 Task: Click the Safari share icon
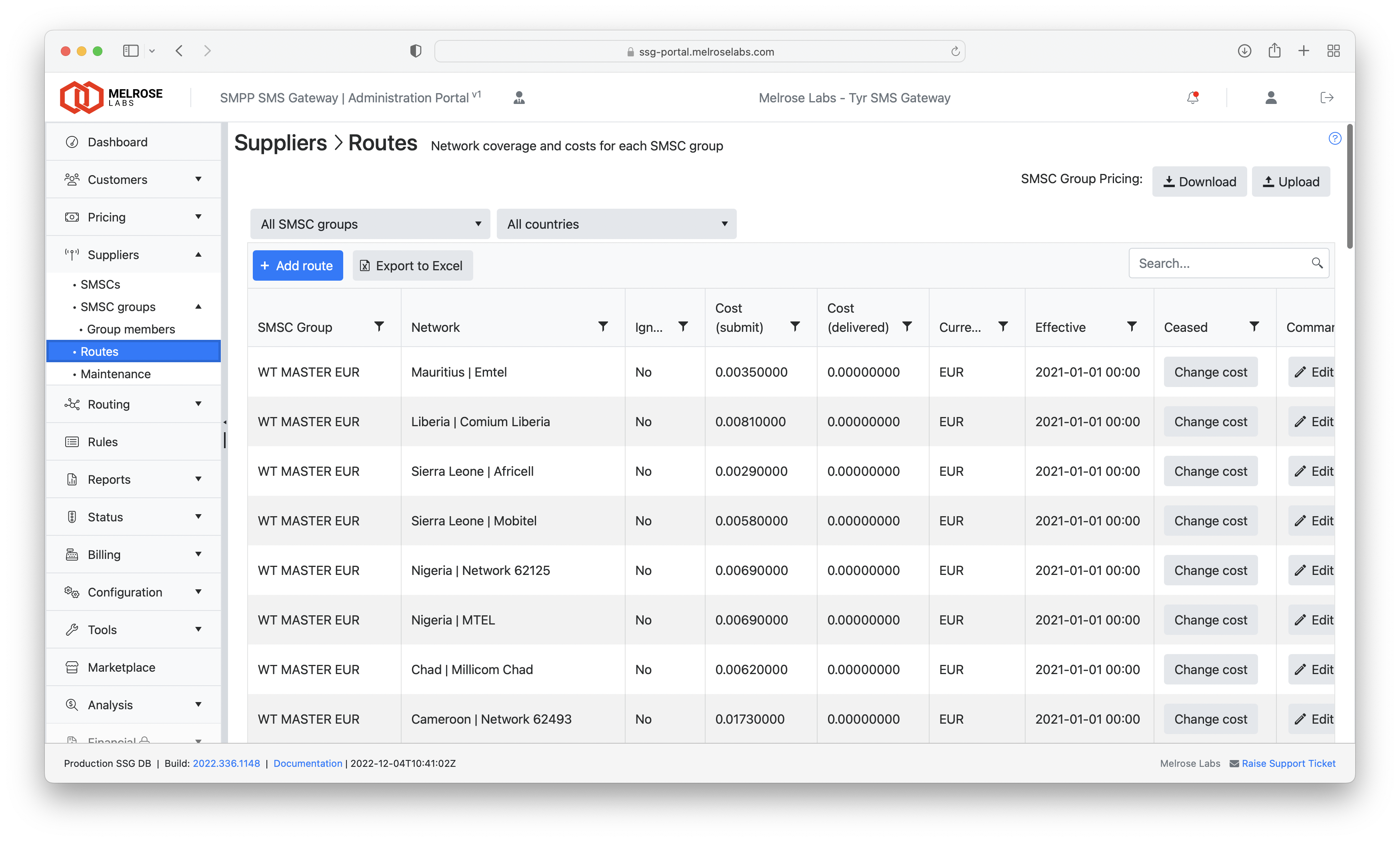(x=1274, y=50)
